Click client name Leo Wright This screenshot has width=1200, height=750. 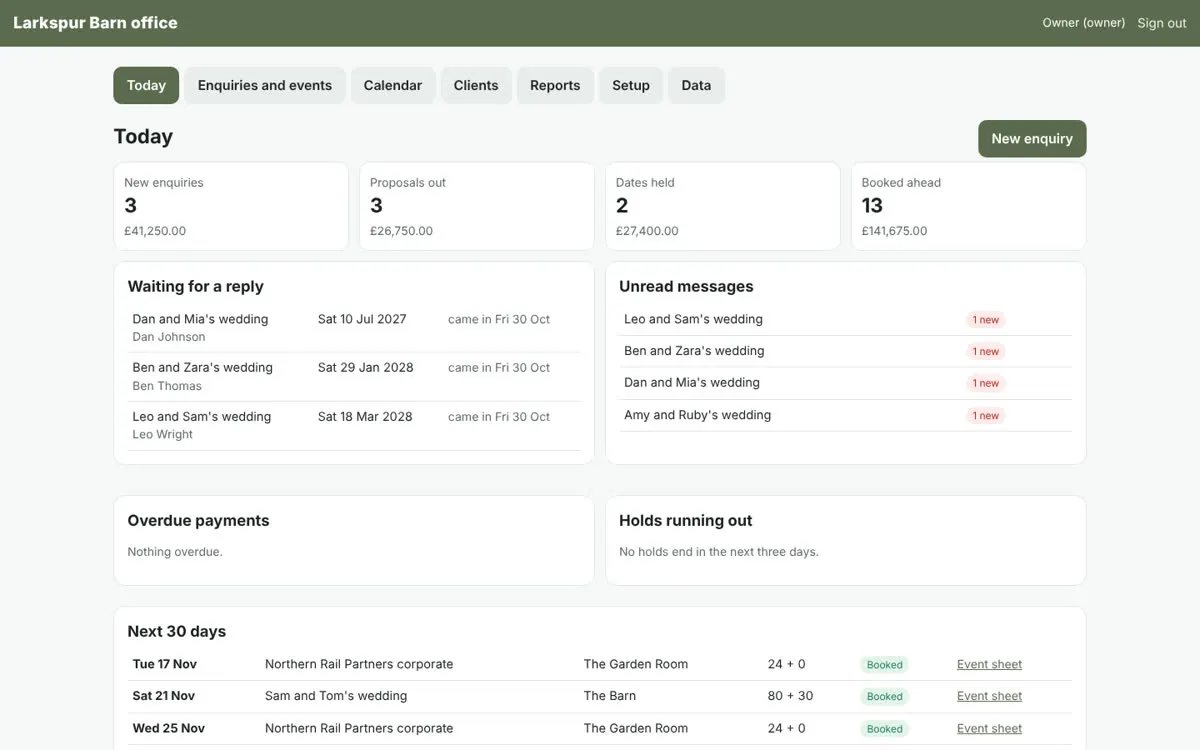(x=162, y=434)
